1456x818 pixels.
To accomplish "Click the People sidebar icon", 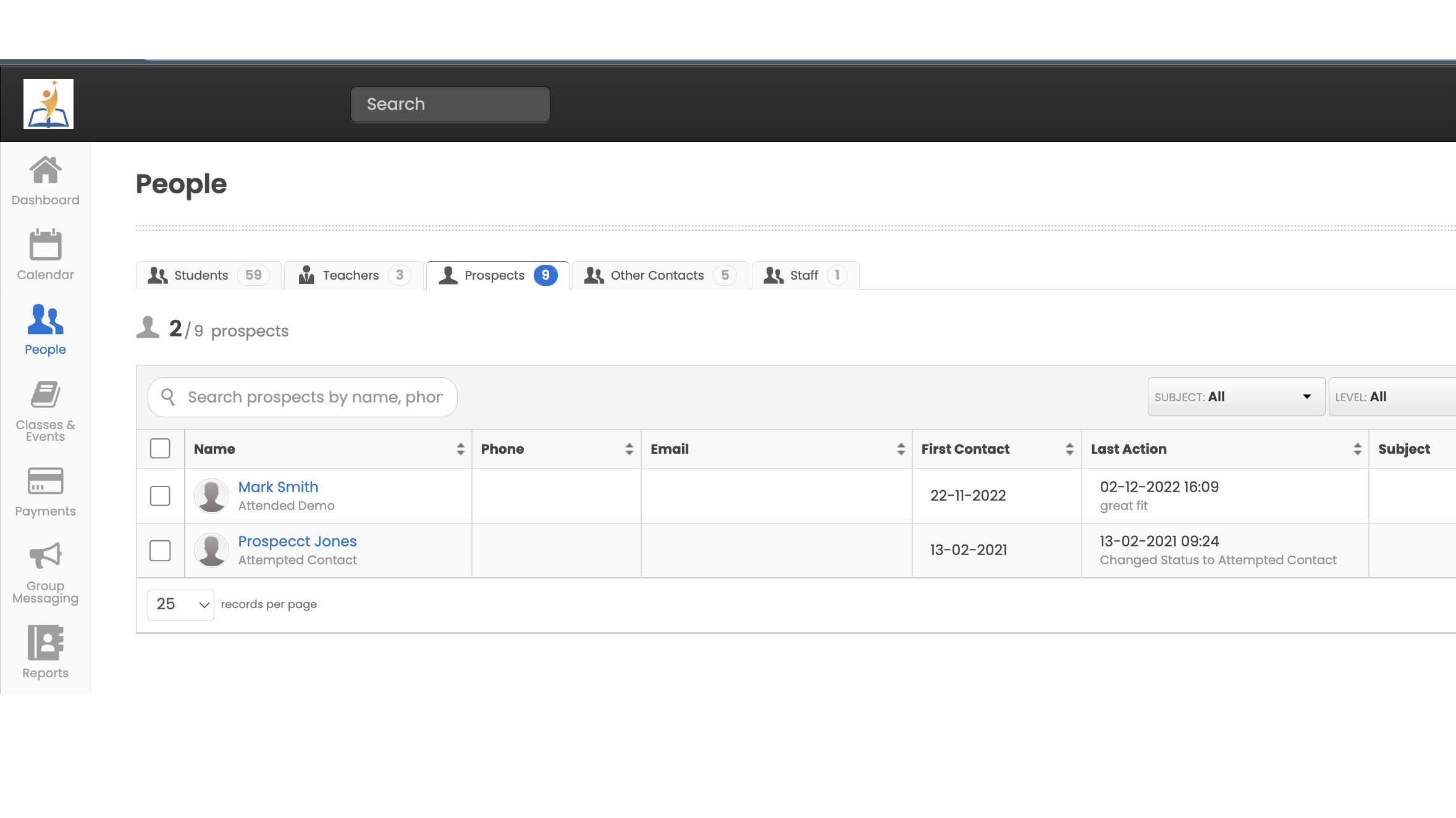I will click(x=44, y=330).
